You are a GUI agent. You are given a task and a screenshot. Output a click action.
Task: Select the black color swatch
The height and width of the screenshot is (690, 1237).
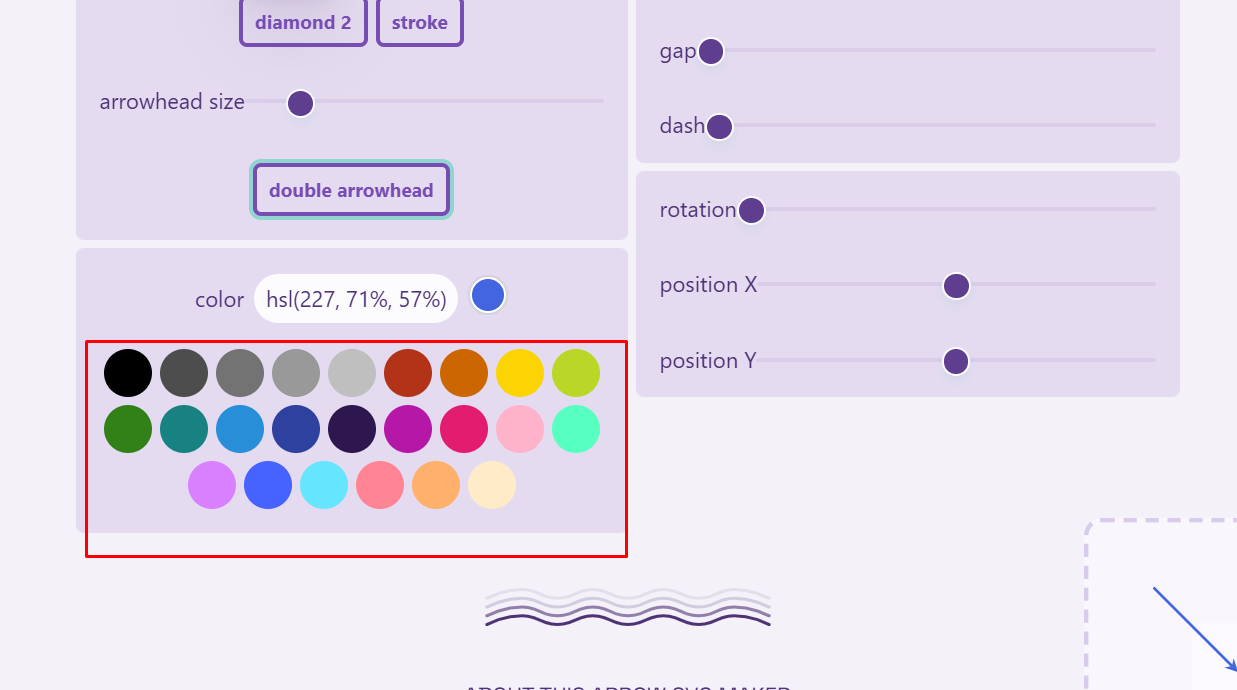click(x=127, y=371)
